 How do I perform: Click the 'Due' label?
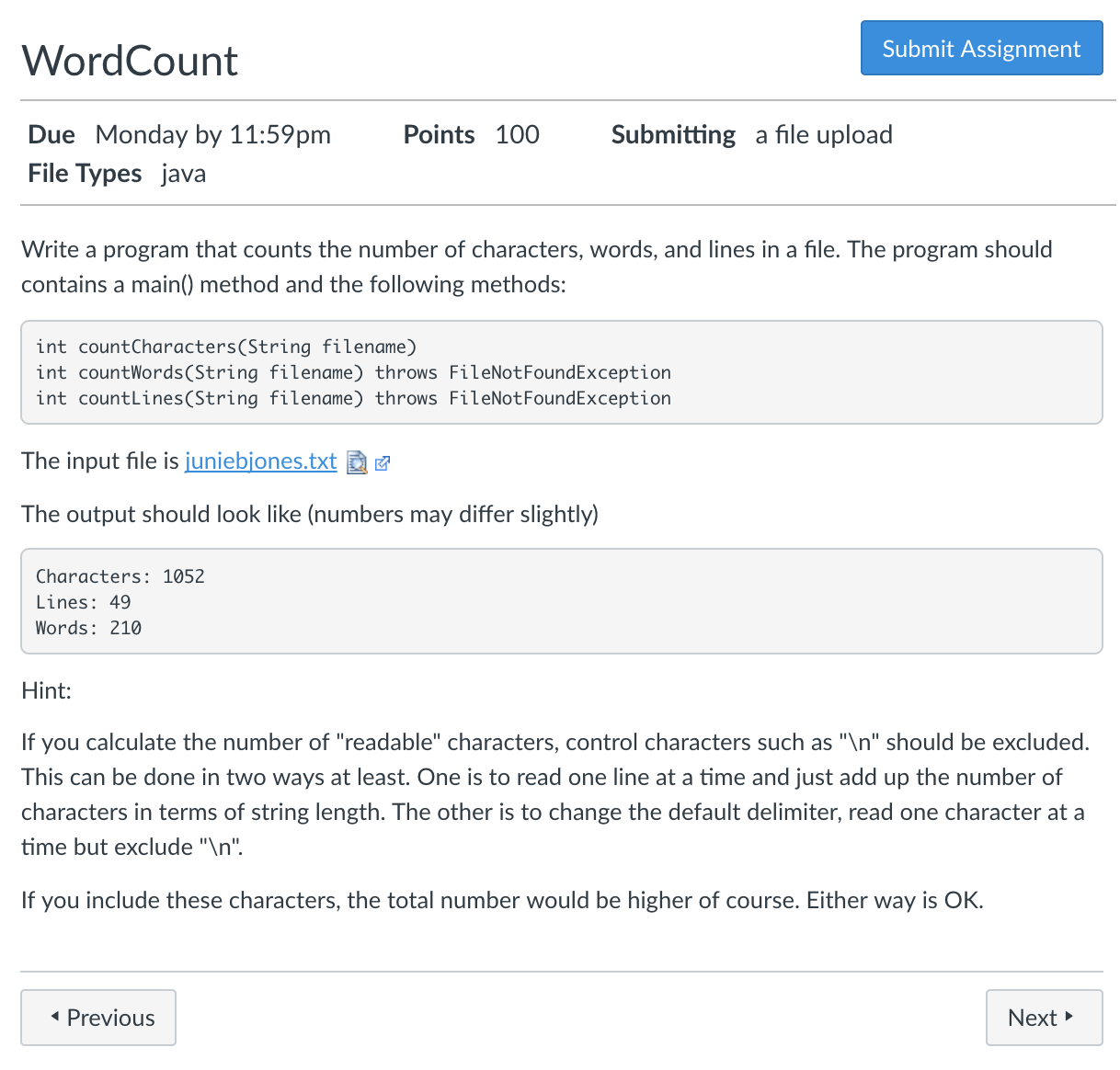[51, 134]
